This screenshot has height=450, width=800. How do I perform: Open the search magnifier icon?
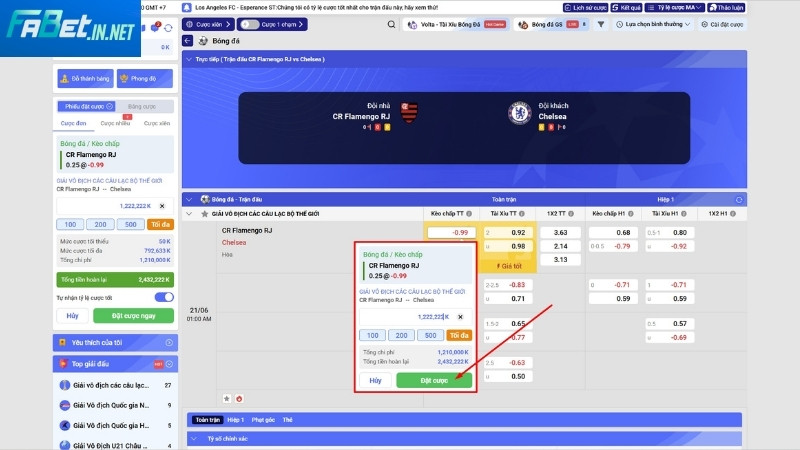point(391,24)
